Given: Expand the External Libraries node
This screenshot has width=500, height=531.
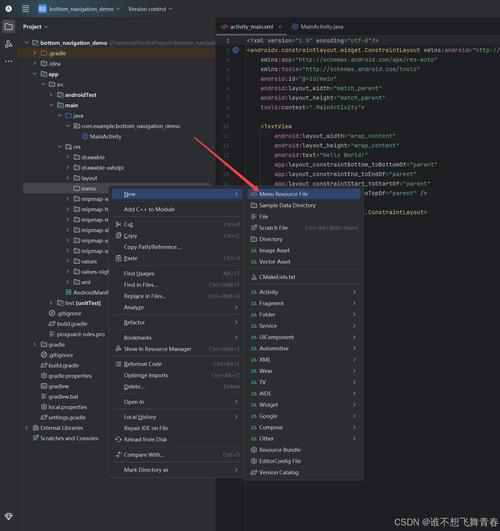Looking at the screenshot, I should pos(26,428).
